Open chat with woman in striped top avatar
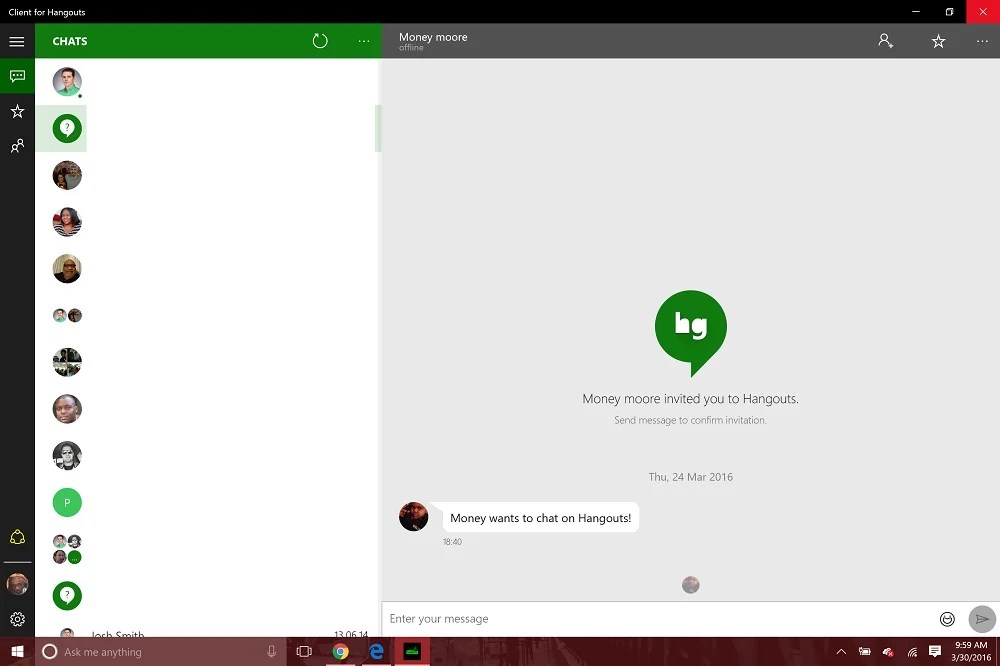Viewport: 1000px width, 666px height. pyautogui.click(x=67, y=222)
